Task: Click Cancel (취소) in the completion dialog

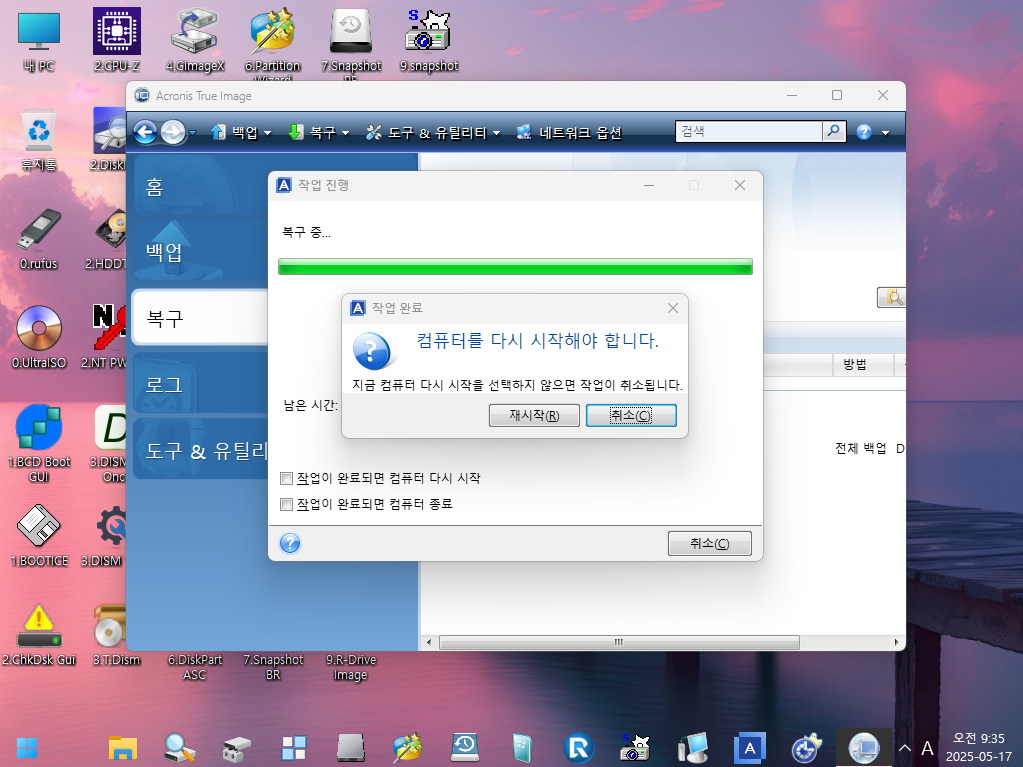Action: tap(631, 415)
